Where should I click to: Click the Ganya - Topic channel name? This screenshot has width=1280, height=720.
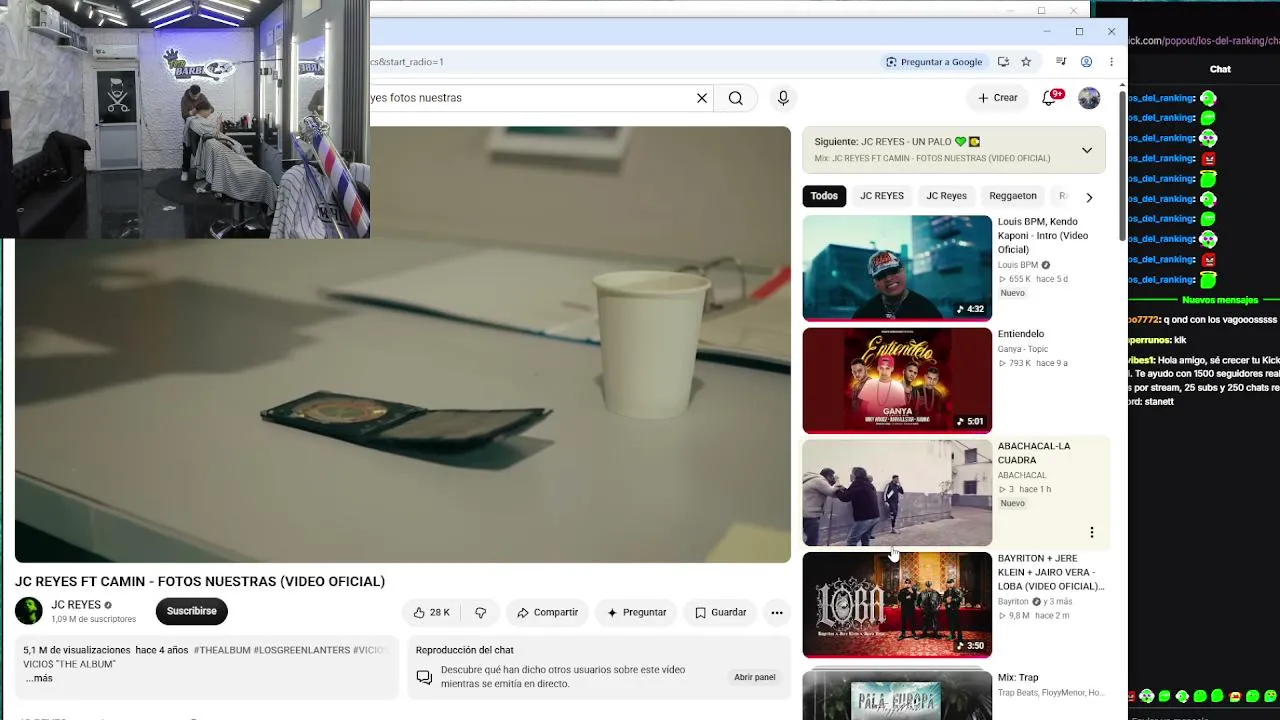click(x=1023, y=349)
